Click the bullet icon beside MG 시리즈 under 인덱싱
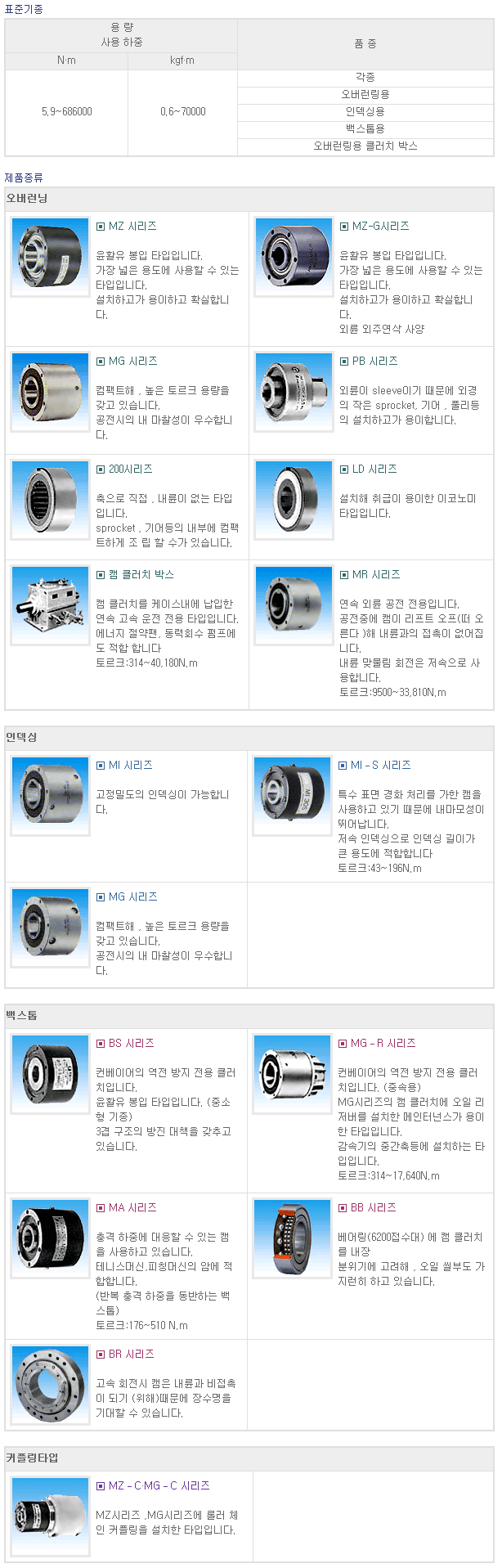The height and width of the screenshot is (1568, 502). tap(101, 897)
